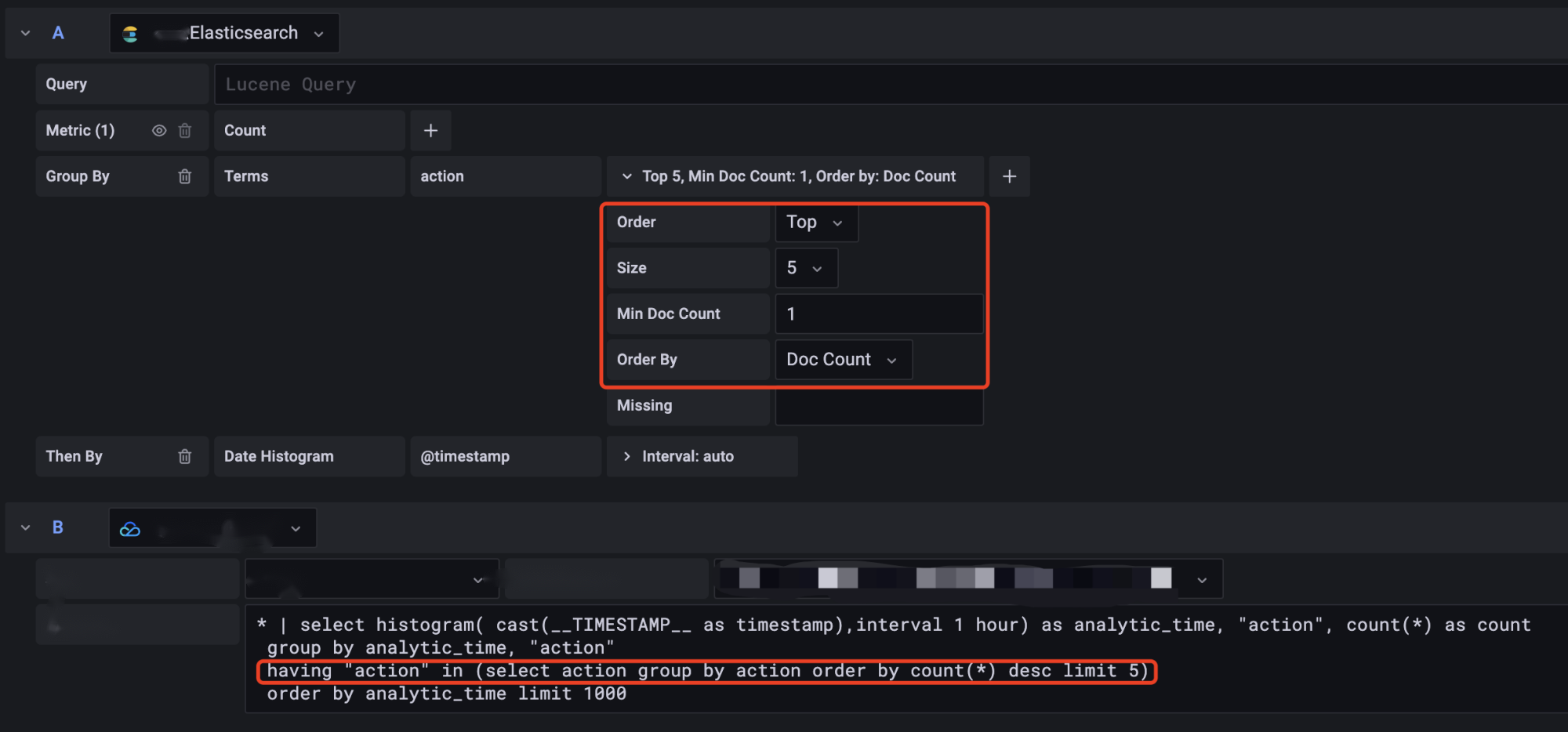Click the Min Doc Count label
The width and height of the screenshot is (1568, 732).
tap(669, 314)
